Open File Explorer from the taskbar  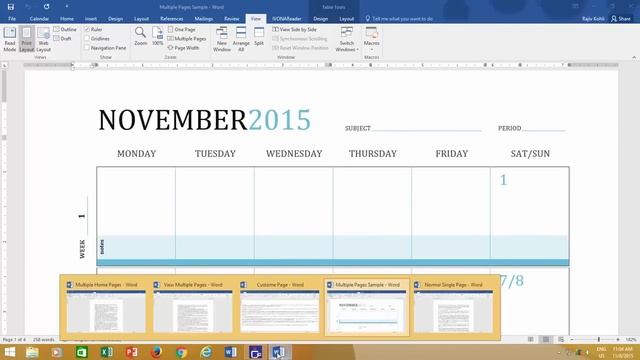(32, 352)
